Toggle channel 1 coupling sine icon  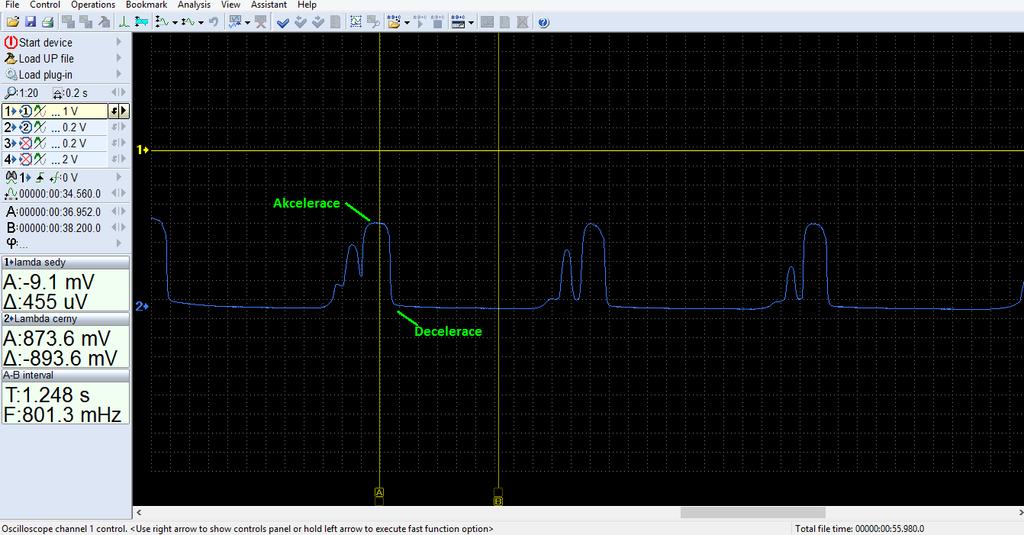click(40, 111)
